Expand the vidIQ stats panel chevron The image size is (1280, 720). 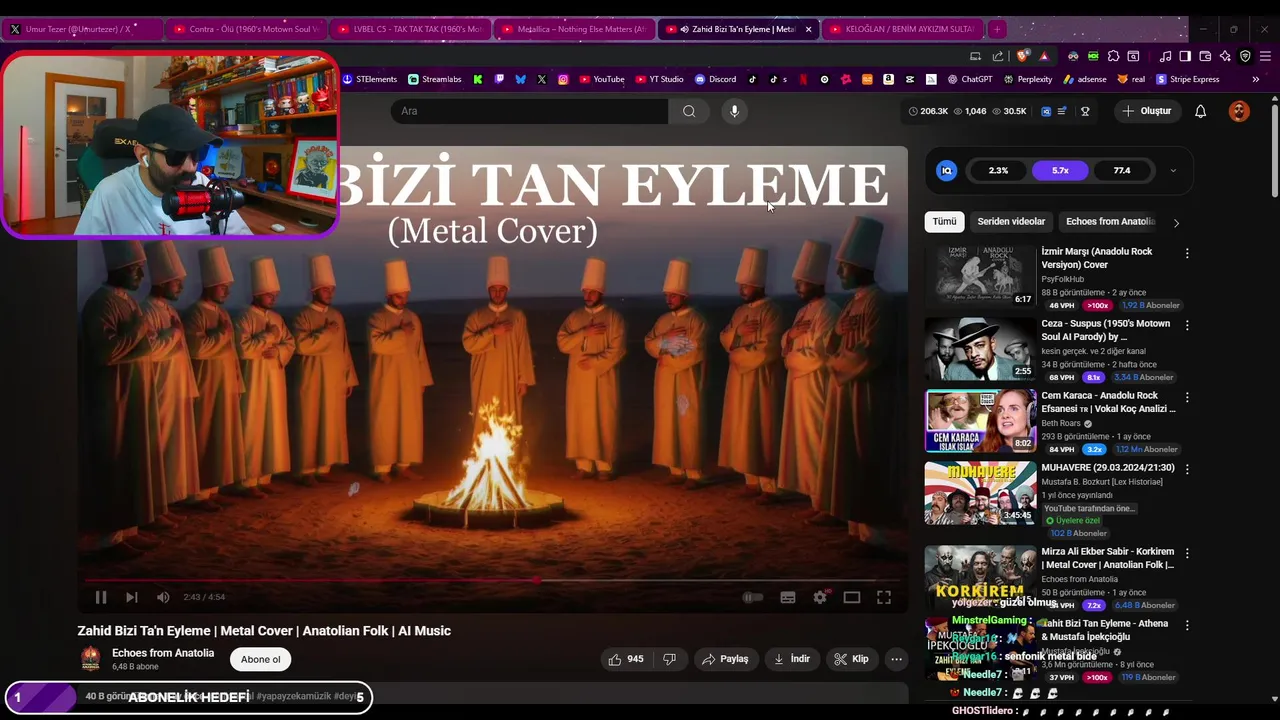pos(1173,171)
